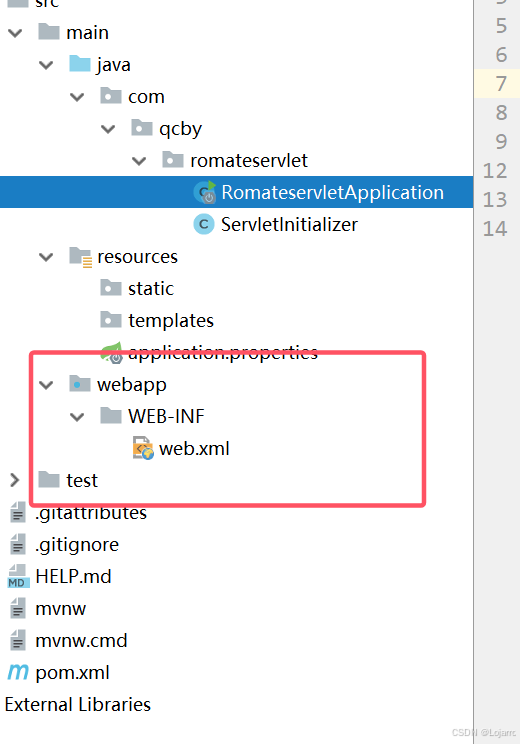This screenshot has height=744, width=520.
Task: Expand the test folder
Action: pos(15,480)
